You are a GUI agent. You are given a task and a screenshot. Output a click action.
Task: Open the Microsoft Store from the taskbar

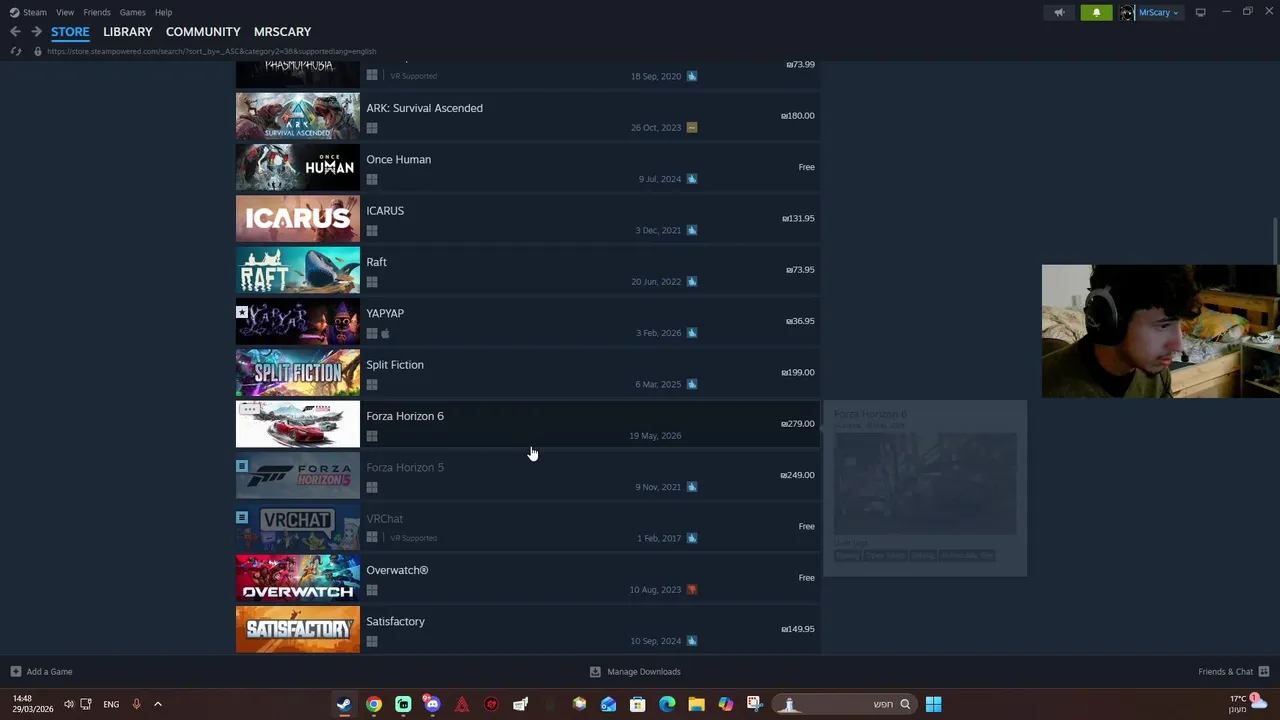[637, 704]
